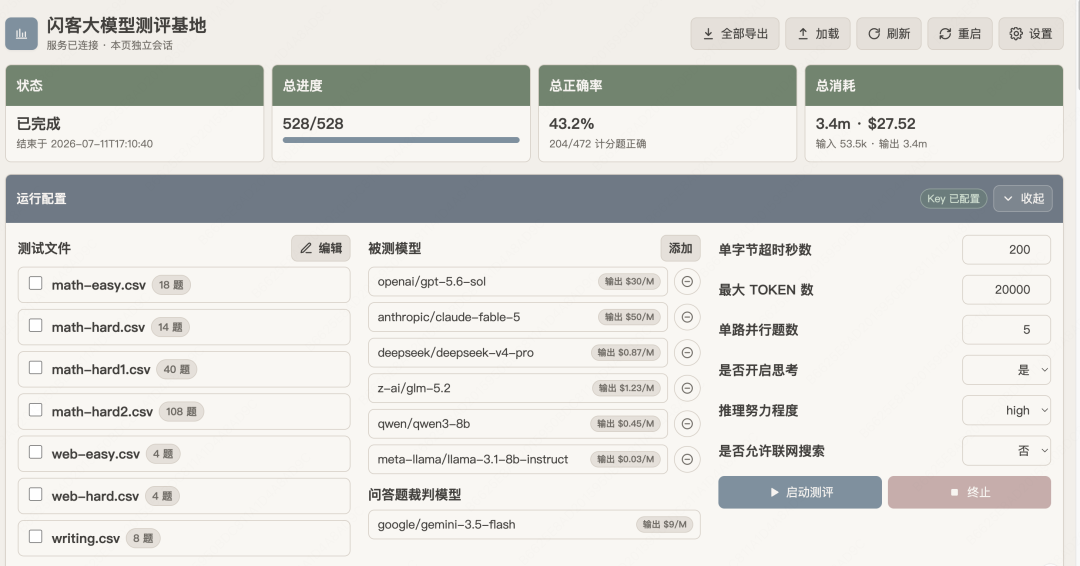The height and width of the screenshot is (566, 1080).
Task: Click the 单路并行题数 input field
Action: tap(1006, 330)
